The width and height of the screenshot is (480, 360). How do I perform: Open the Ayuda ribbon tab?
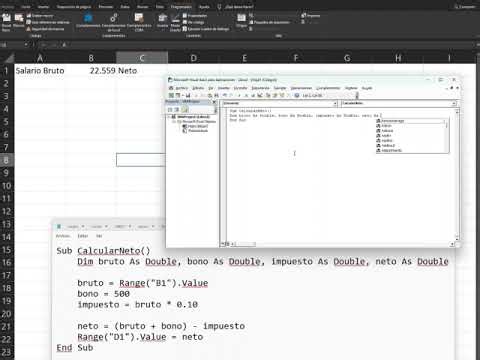coord(204,6)
